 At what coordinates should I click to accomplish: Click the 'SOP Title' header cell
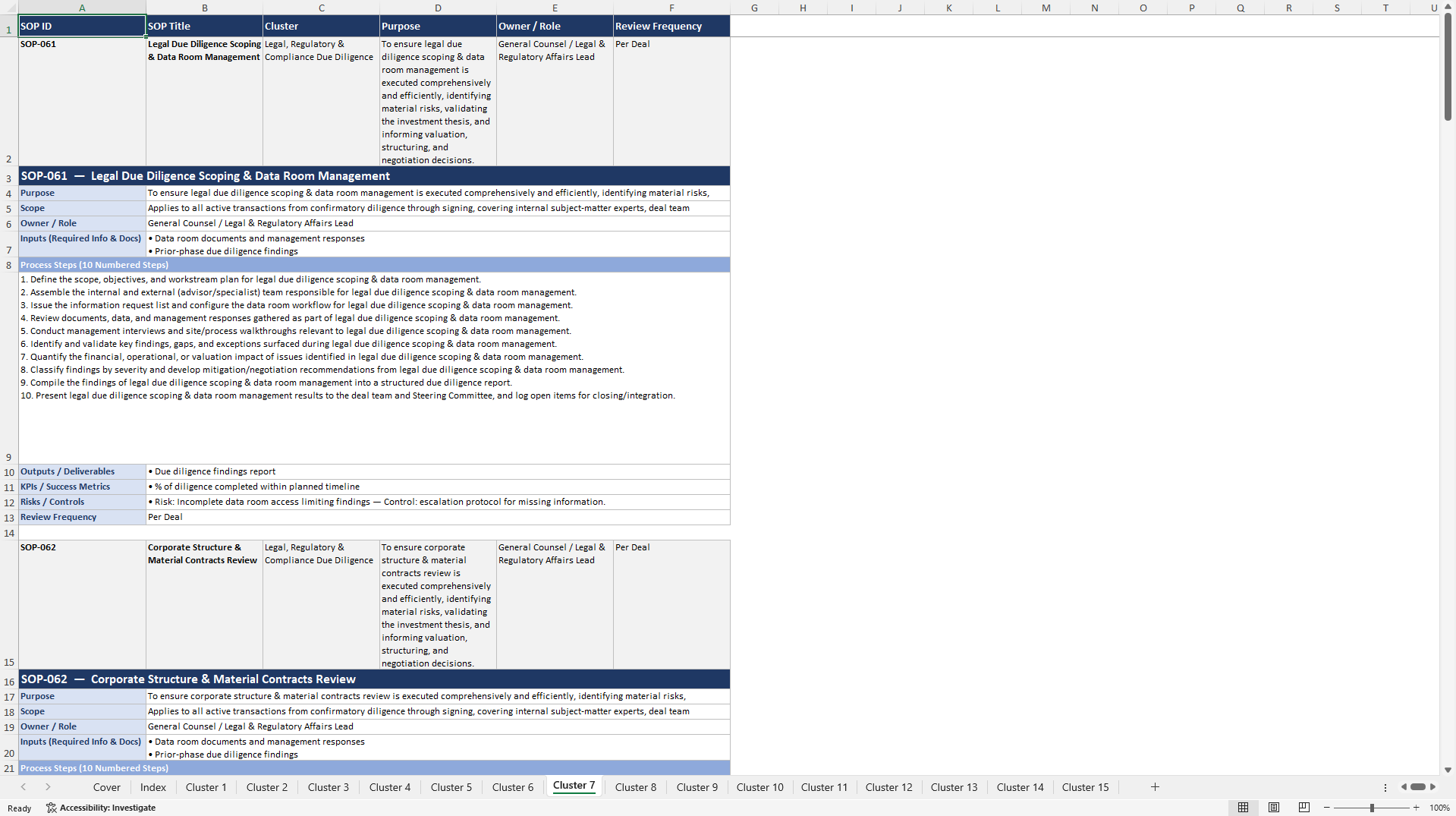[204, 26]
